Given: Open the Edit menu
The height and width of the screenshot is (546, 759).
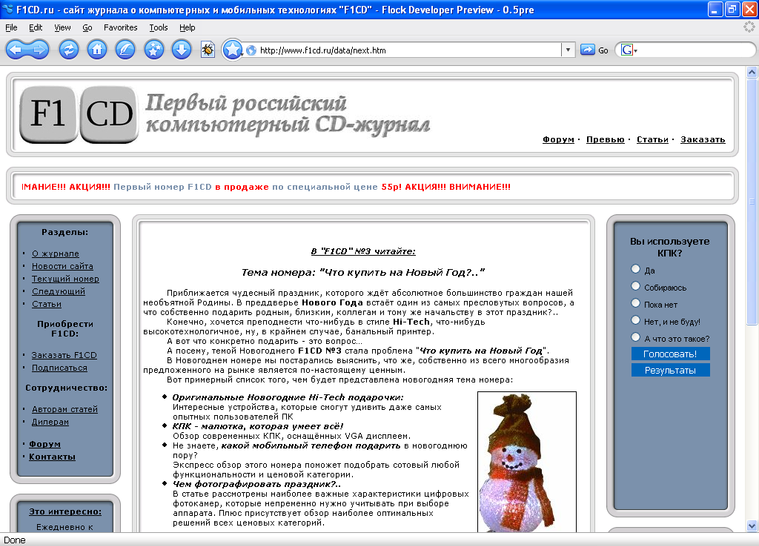Looking at the screenshot, I should (x=35, y=28).
